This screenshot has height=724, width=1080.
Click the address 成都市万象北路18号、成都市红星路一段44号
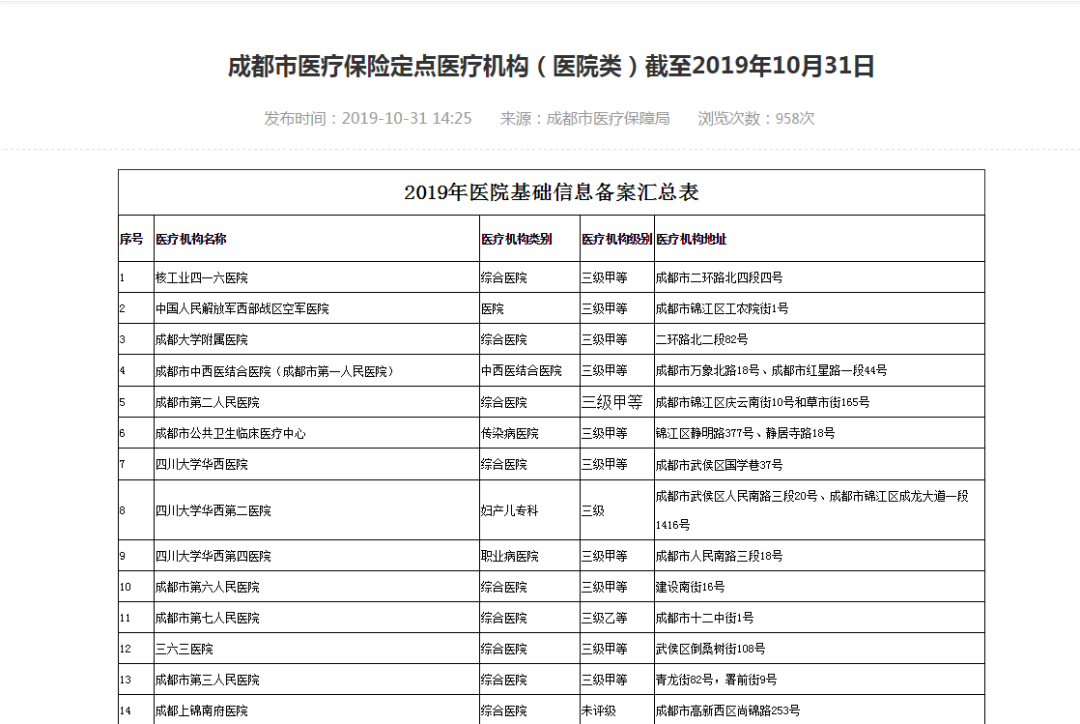771,371
